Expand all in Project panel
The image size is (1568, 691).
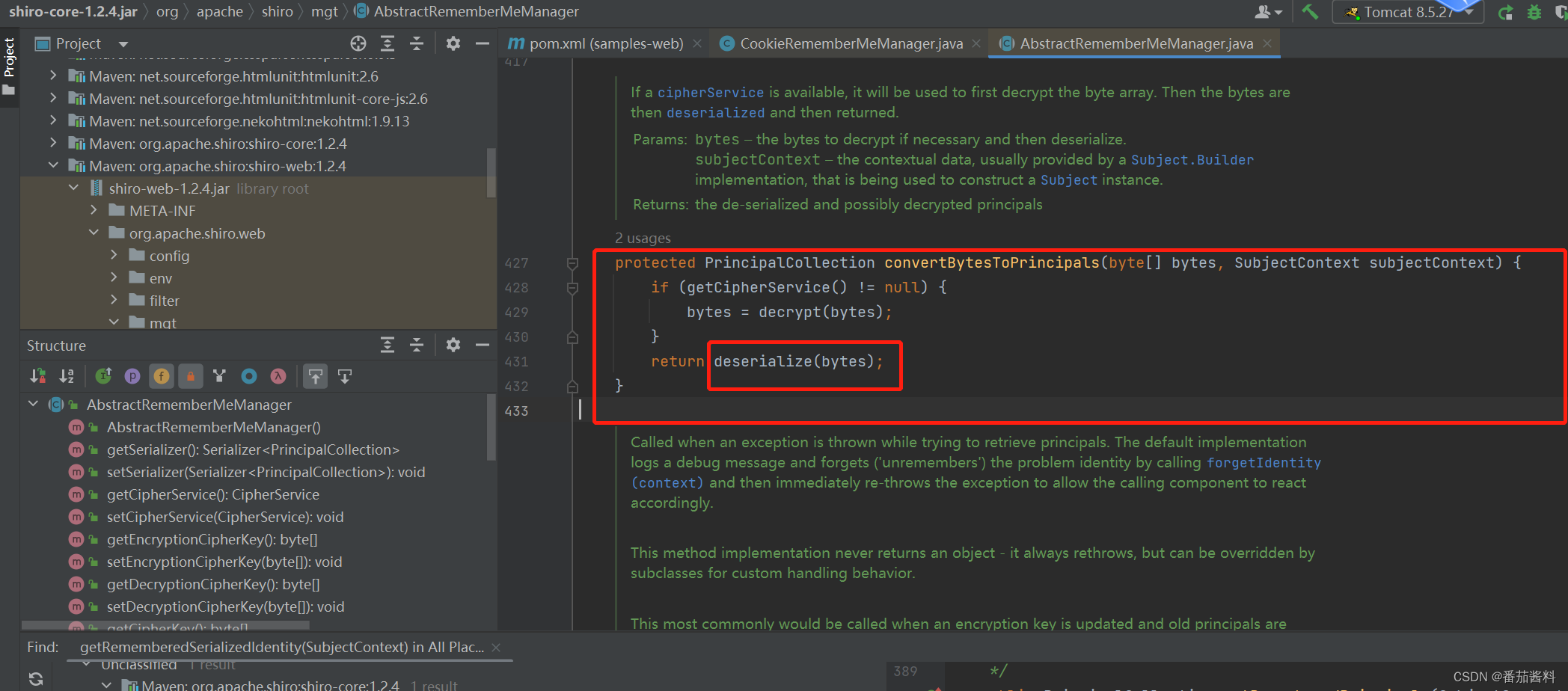pos(388,43)
